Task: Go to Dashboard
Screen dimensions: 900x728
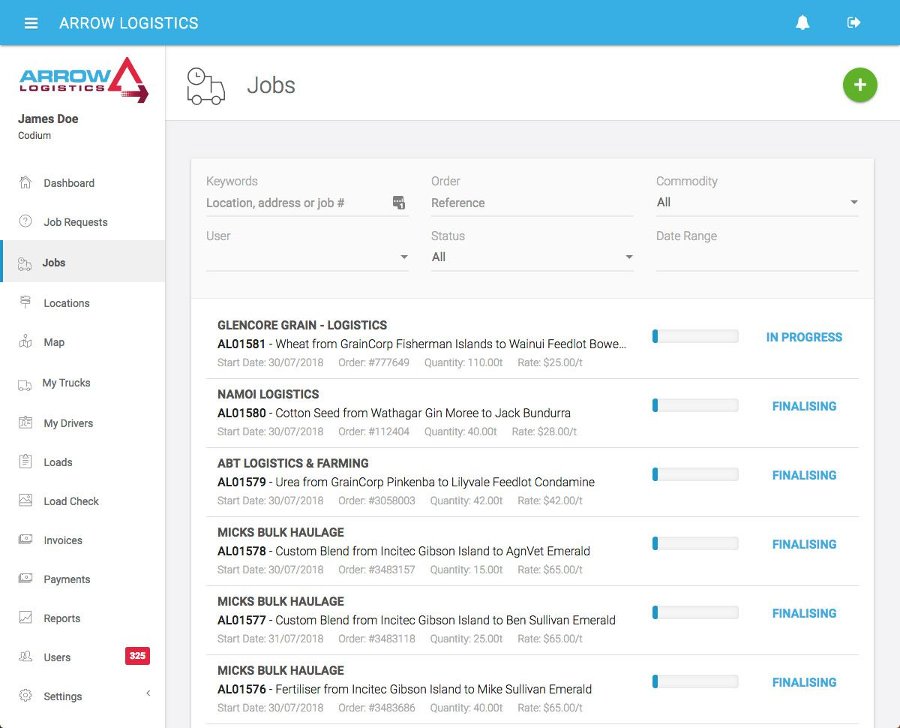Action: click(x=69, y=183)
